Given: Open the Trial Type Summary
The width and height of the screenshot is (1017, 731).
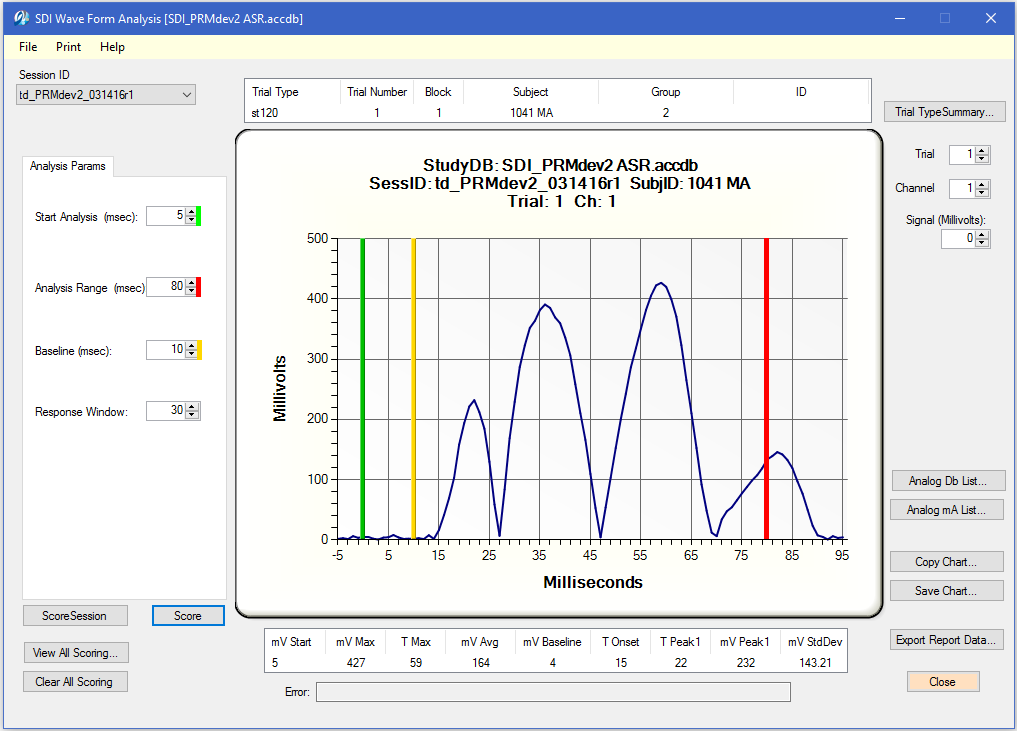Looking at the screenshot, I should (944, 112).
